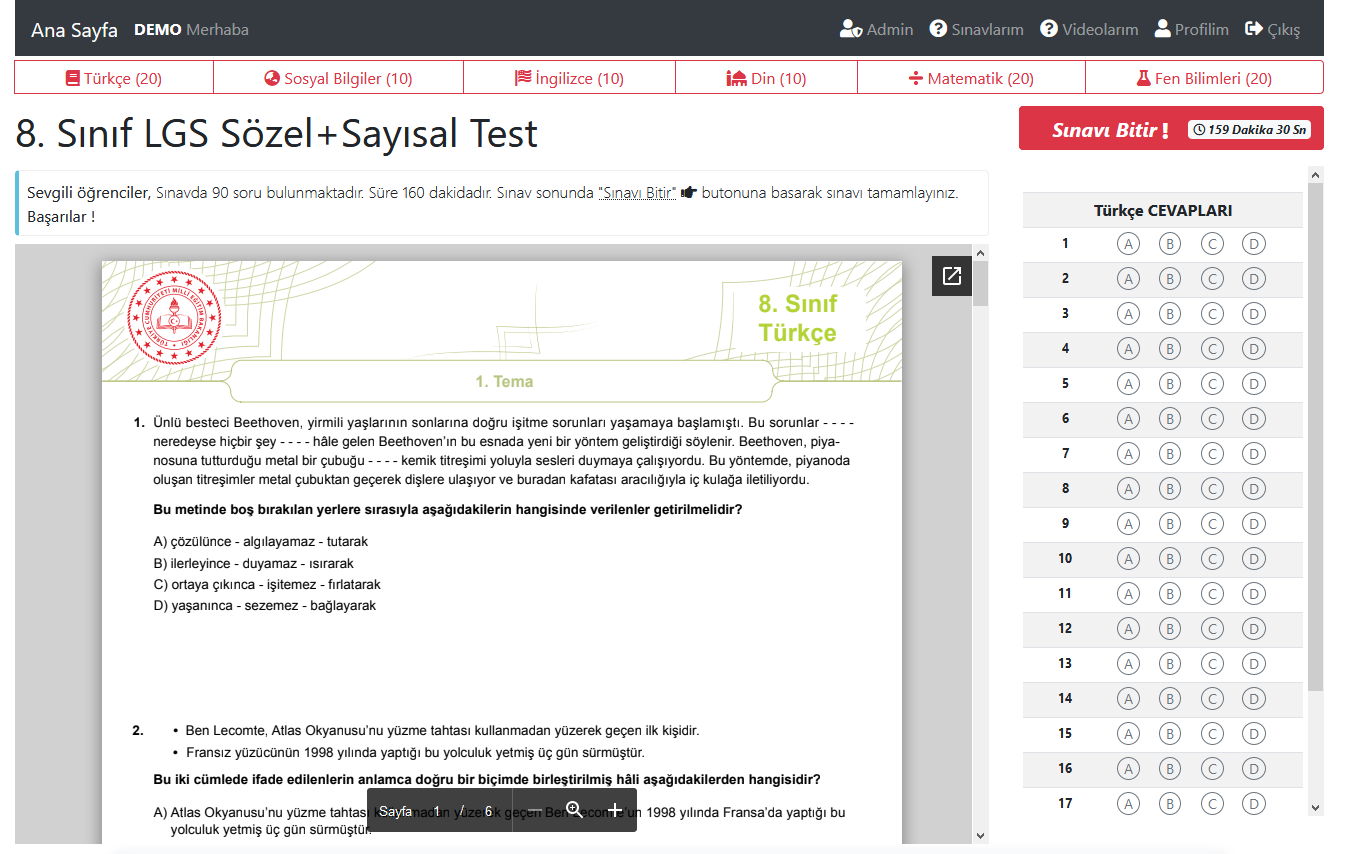
Task: Go to Ana Sayfa home link
Action: tap(74, 29)
